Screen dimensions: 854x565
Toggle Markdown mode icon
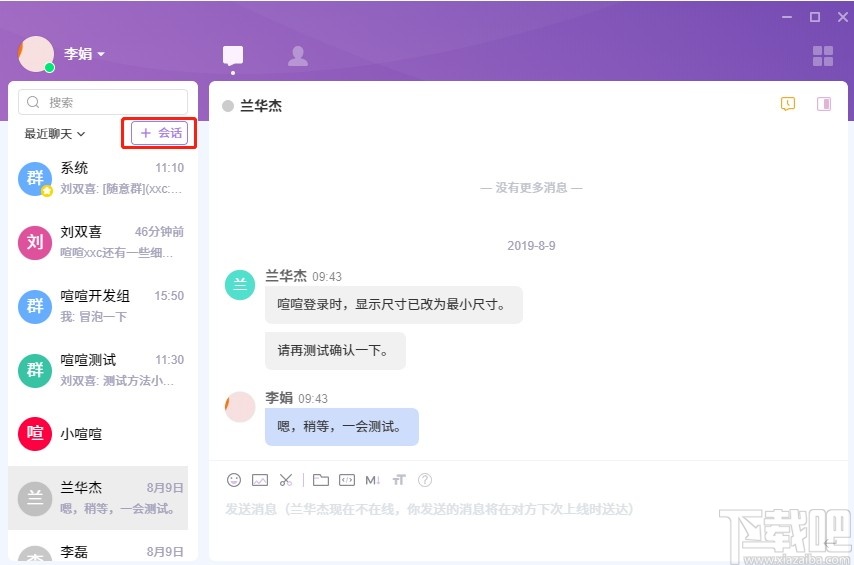point(373,480)
